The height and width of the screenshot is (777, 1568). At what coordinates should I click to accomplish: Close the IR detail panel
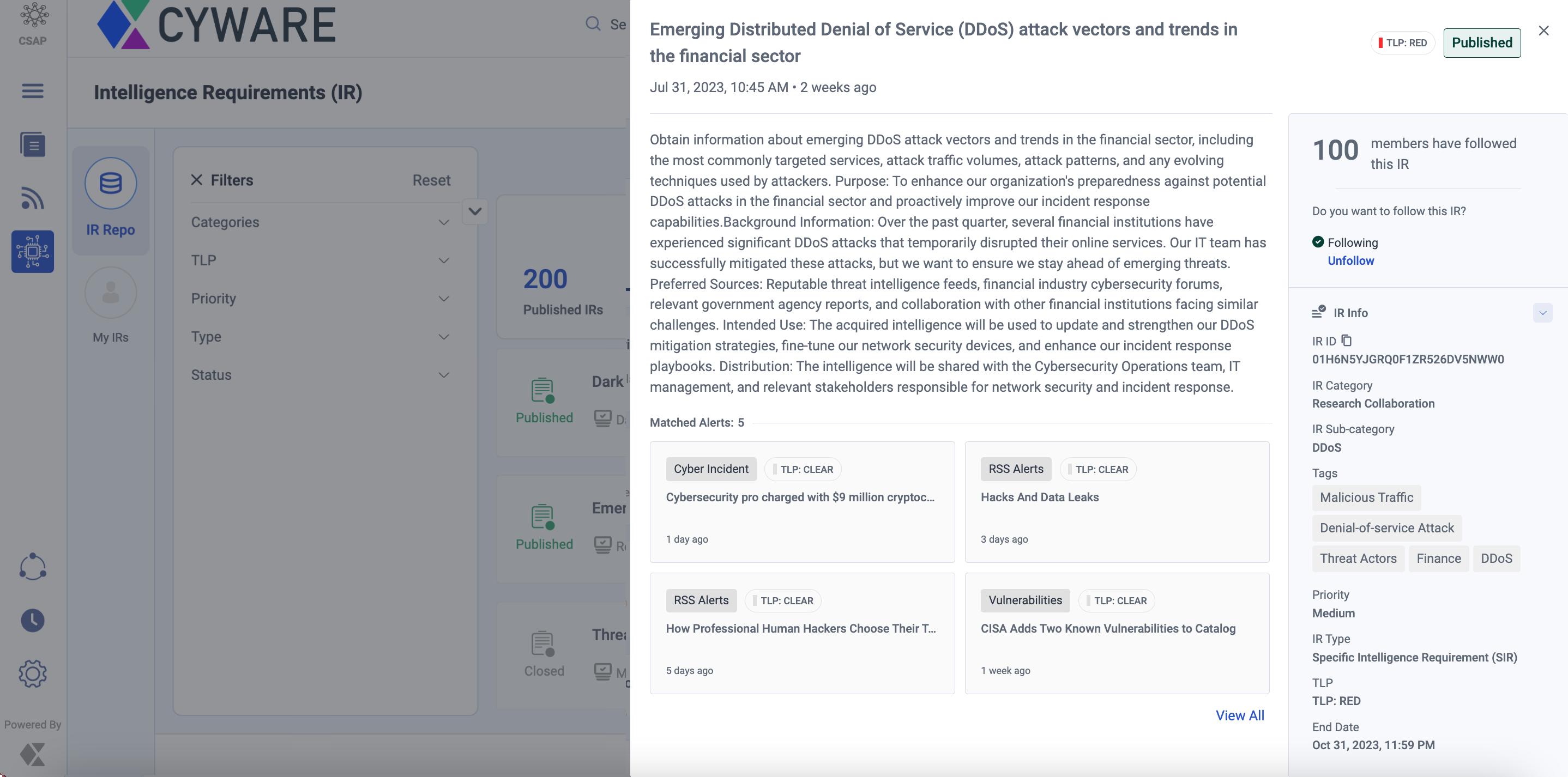click(x=1543, y=31)
